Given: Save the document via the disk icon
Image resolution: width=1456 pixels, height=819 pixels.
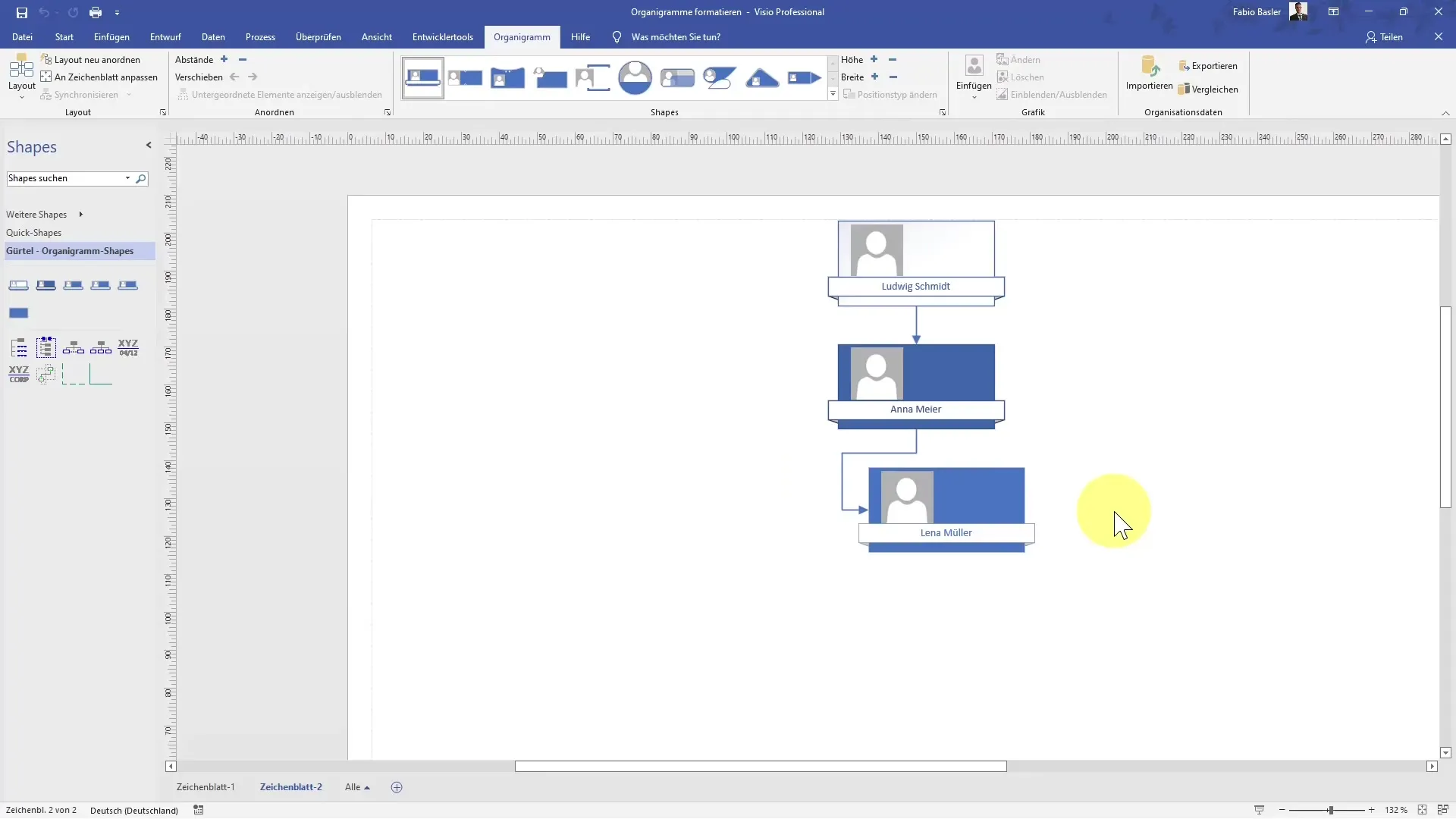Looking at the screenshot, I should click(x=21, y=12).
